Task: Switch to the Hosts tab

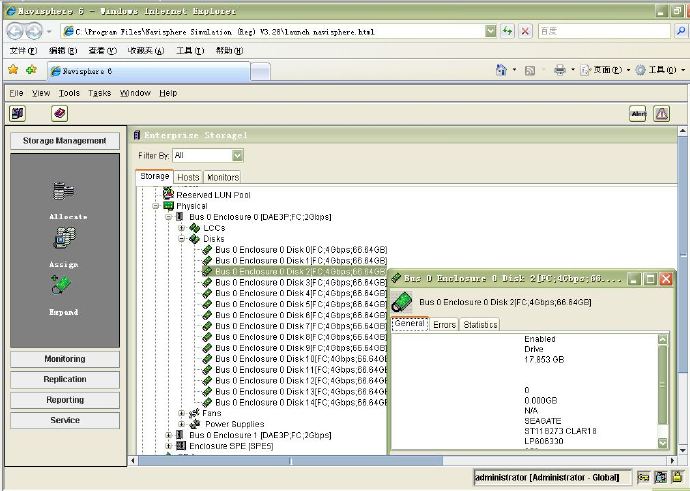Action: point(188,177)
